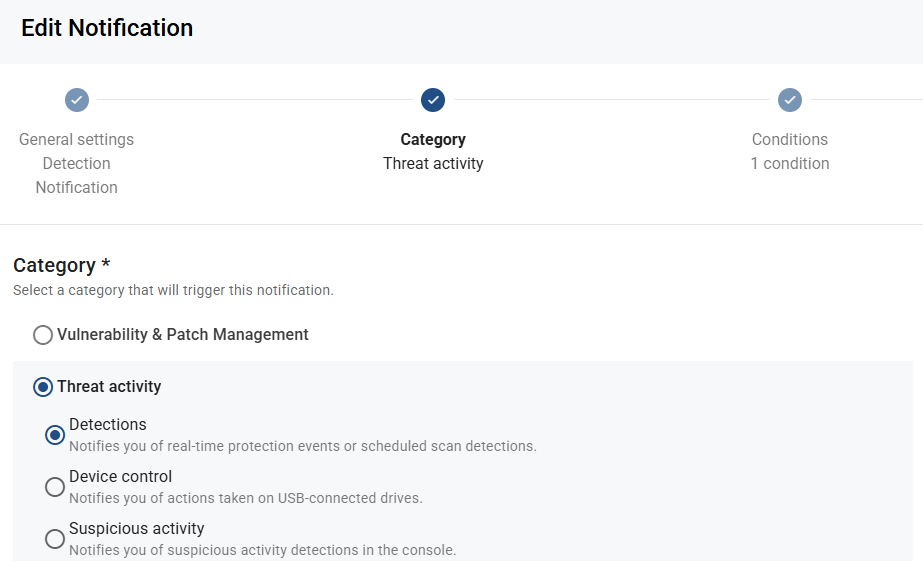
Task: Choose the Detections radio option
Action: click(55, 435)
